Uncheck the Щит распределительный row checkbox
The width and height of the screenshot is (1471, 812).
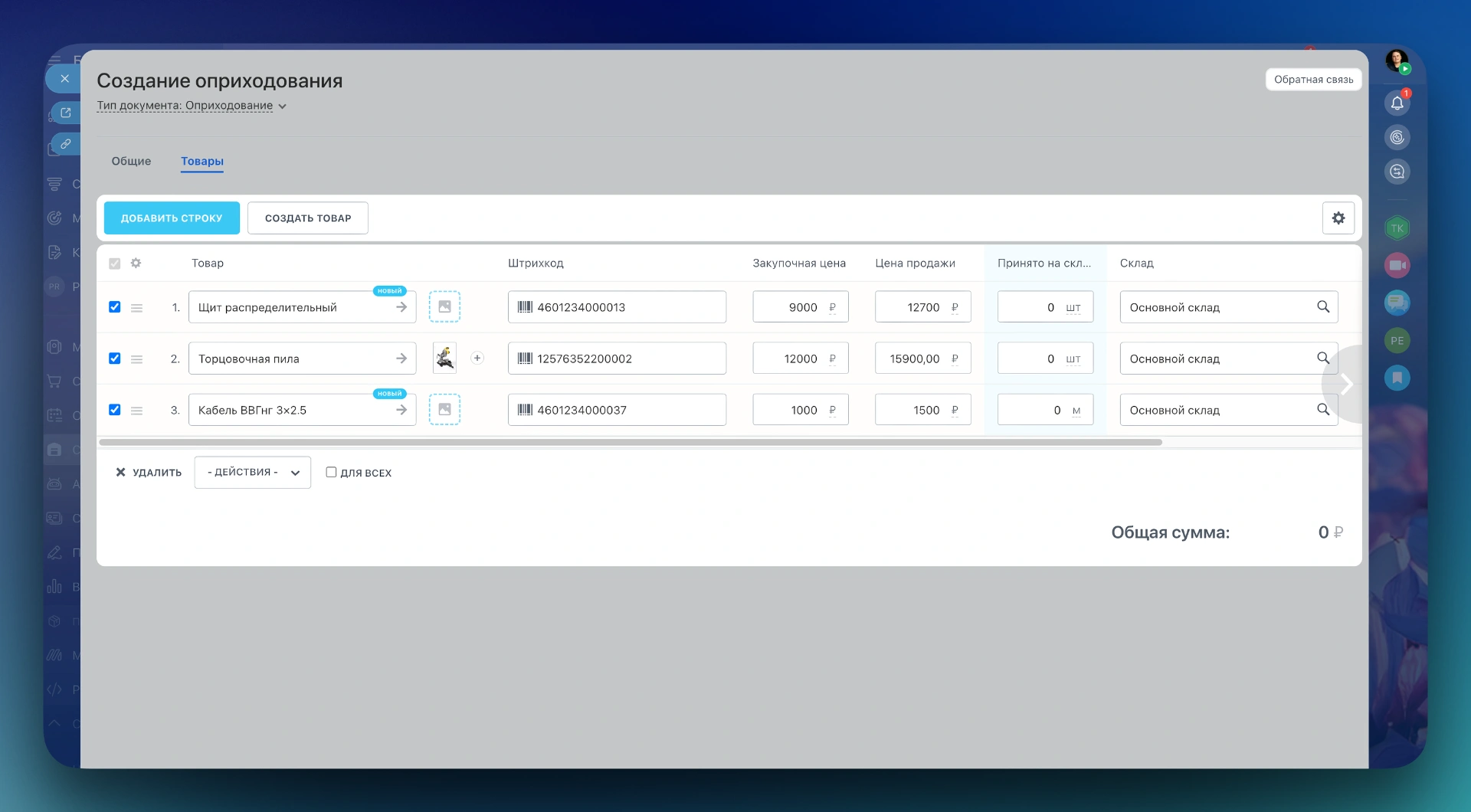115,307
